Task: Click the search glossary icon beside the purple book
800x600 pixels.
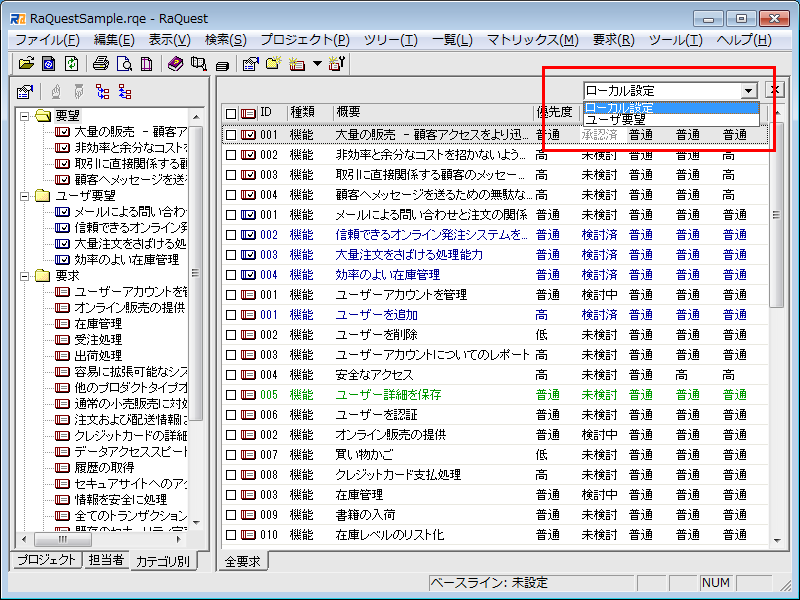Action: pos(198,64)
